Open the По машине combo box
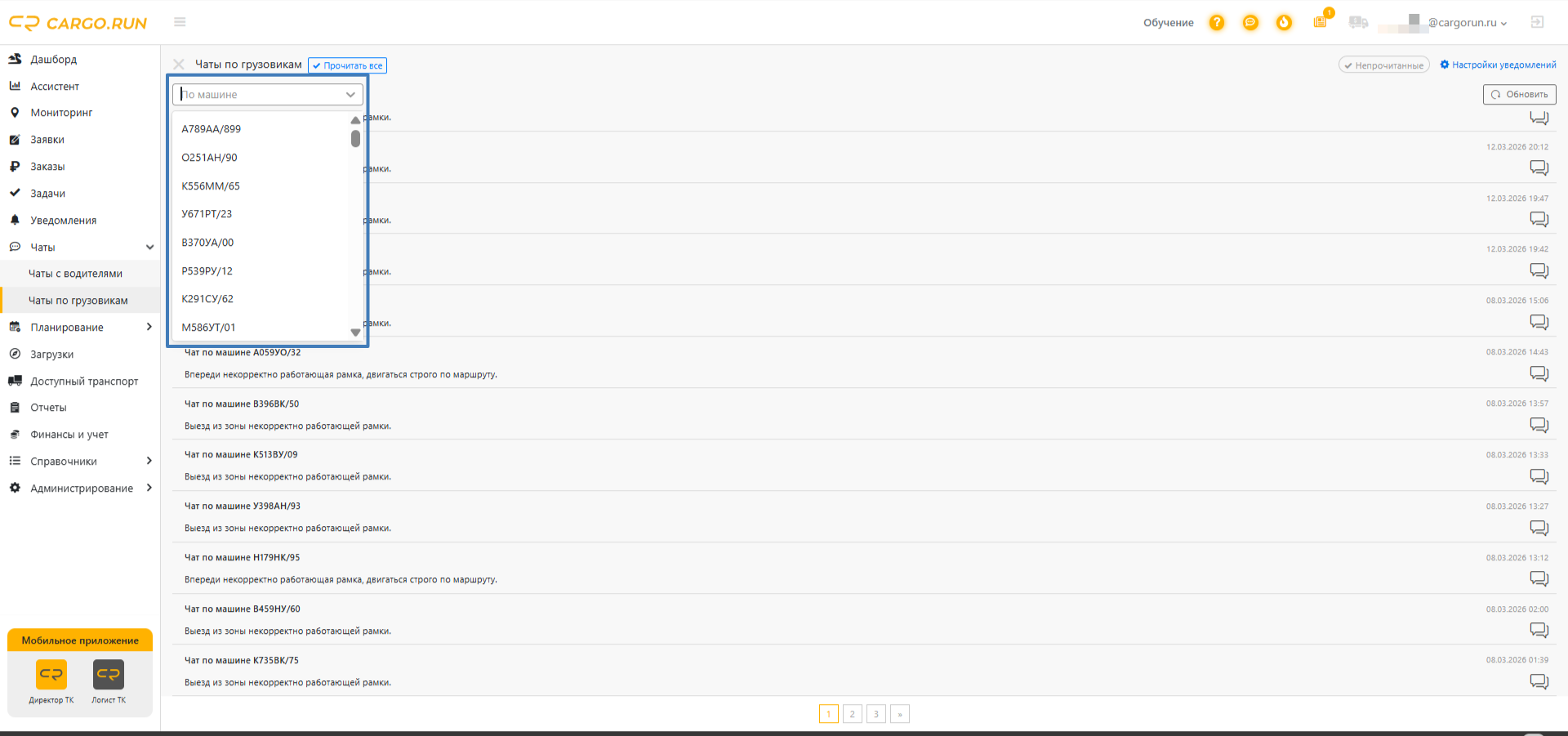This screenshot has width=1568, height=736. (x=268, y=95)
